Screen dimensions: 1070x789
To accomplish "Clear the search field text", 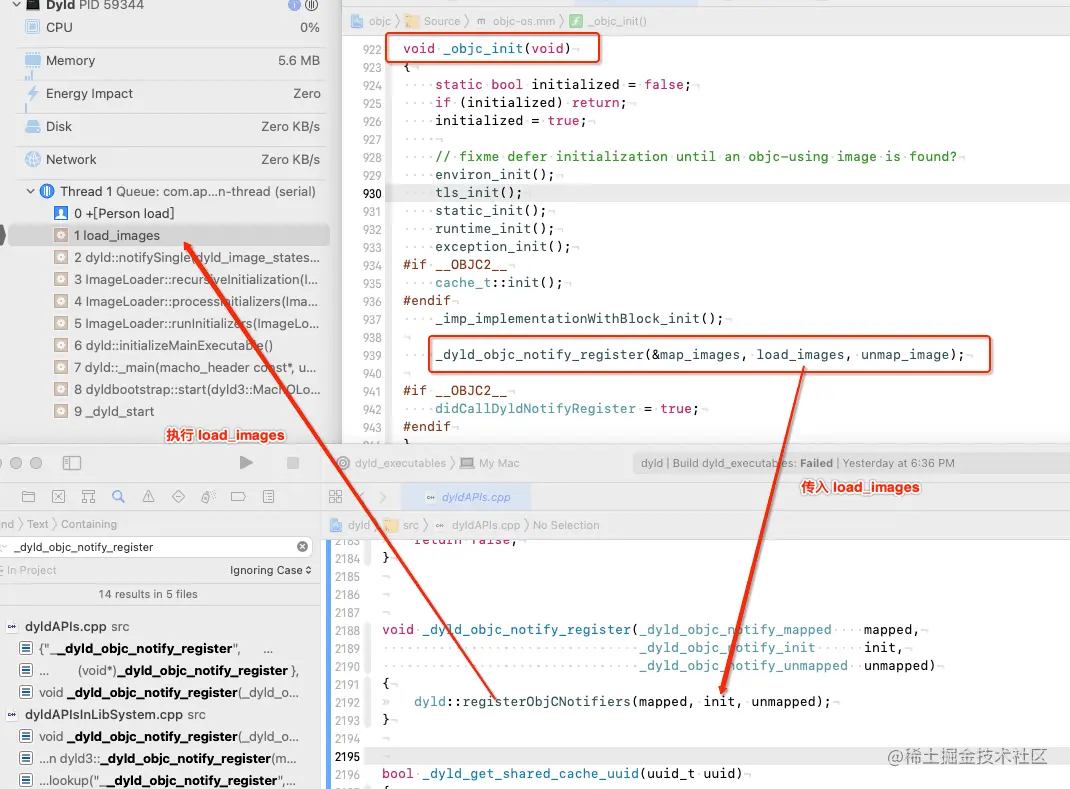I will point(302,547).
